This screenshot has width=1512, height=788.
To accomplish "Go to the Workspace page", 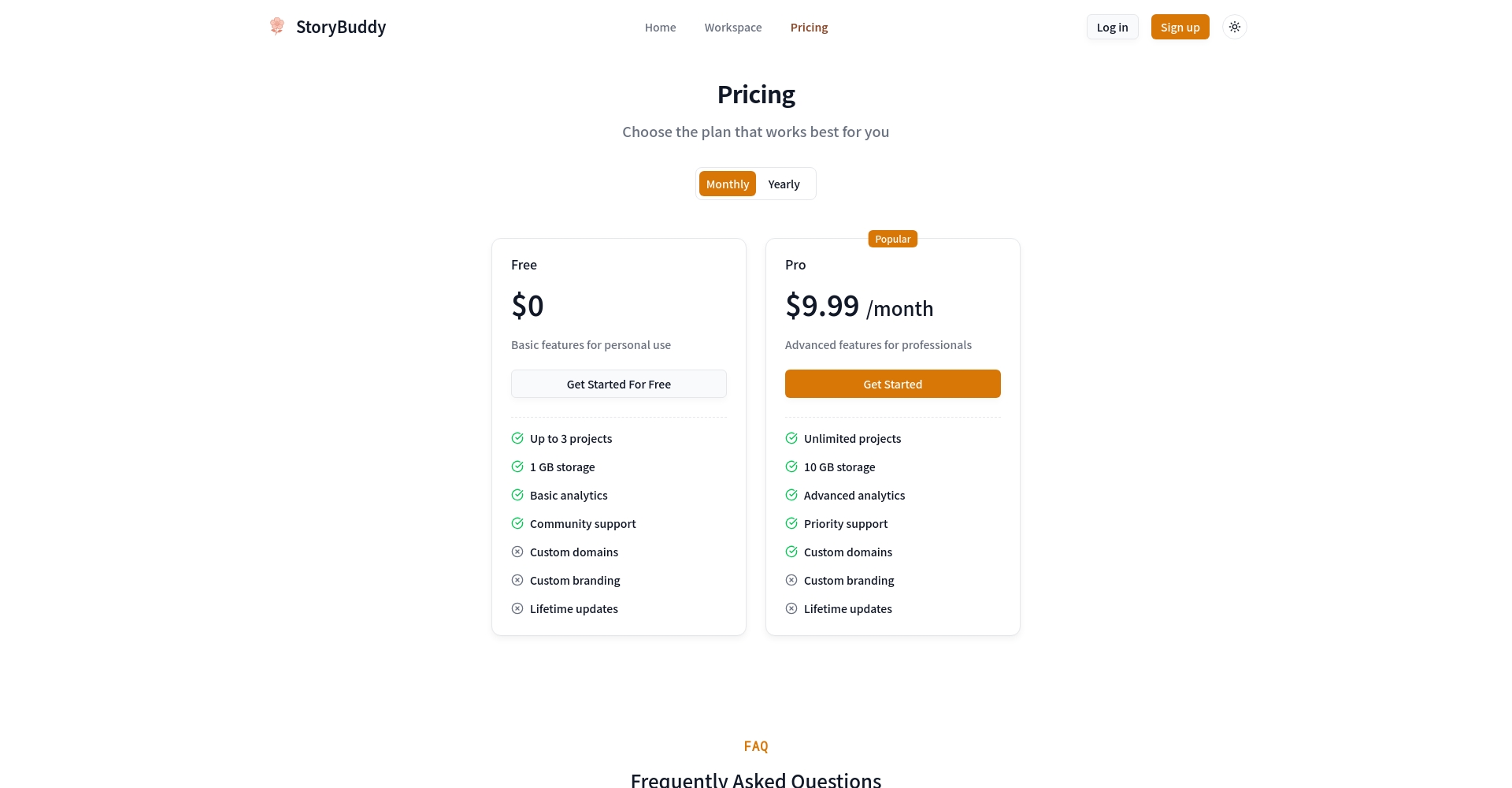I will [x=732, y=28].
